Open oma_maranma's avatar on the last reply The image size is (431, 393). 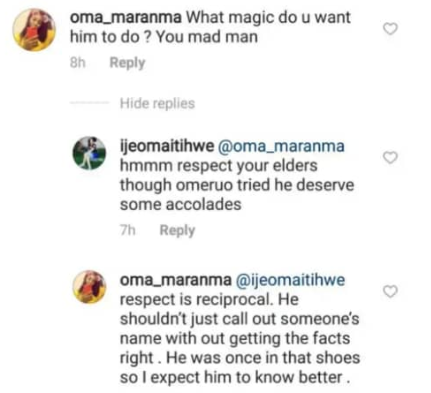[x=89, y=287]
